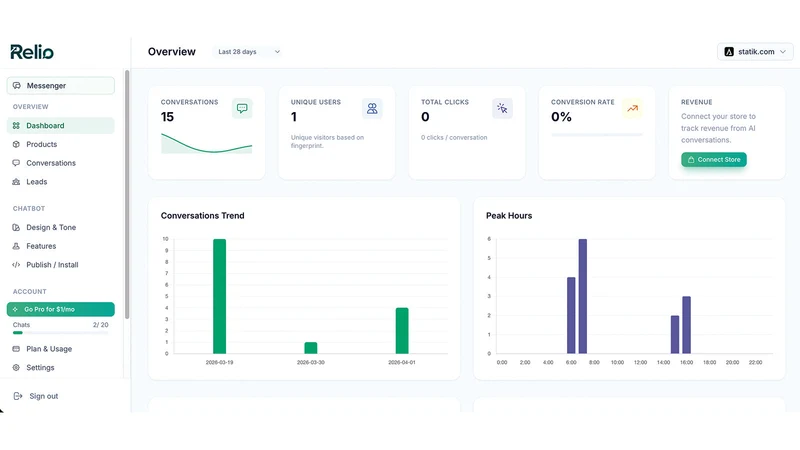Image resolution: width=800 pixels, height=450 pixels.
Task: Open the Messenger section
Action: click(61, 86)
